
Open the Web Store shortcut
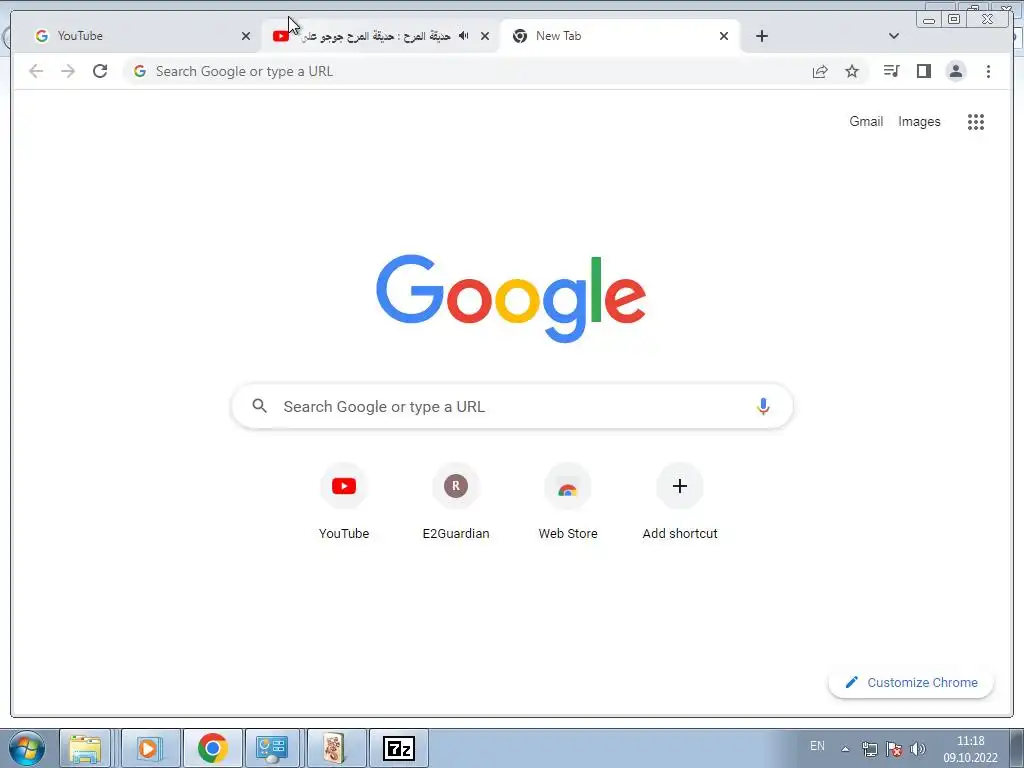tap(568, 503)
